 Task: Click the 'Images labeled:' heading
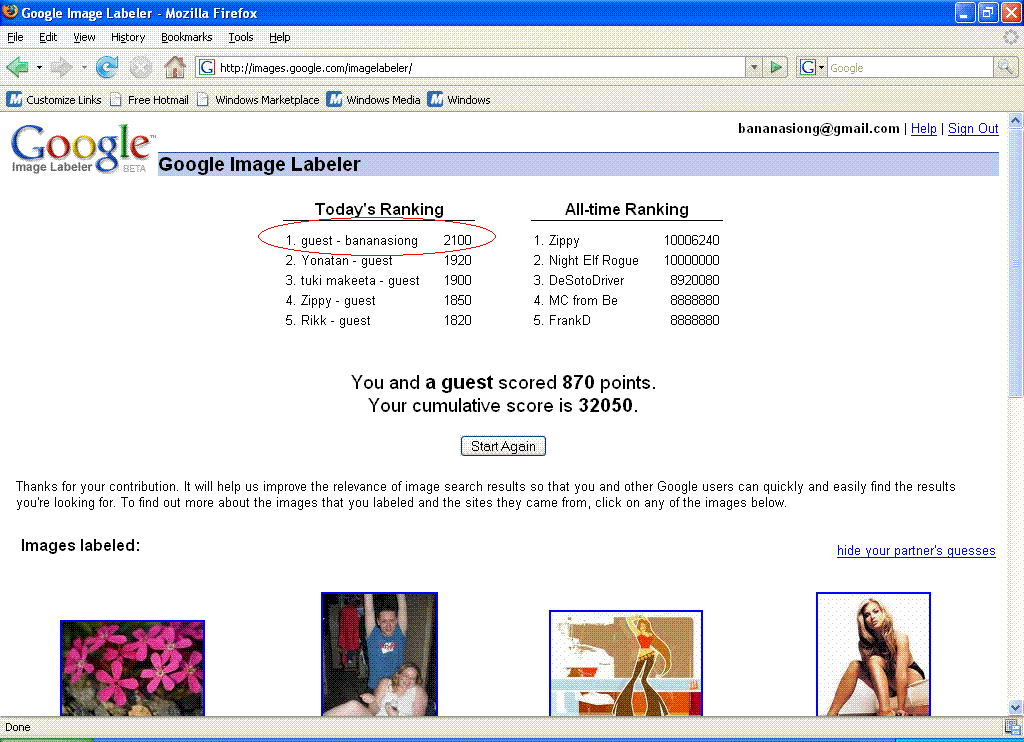pyautogui.click(x=80, y=545)
